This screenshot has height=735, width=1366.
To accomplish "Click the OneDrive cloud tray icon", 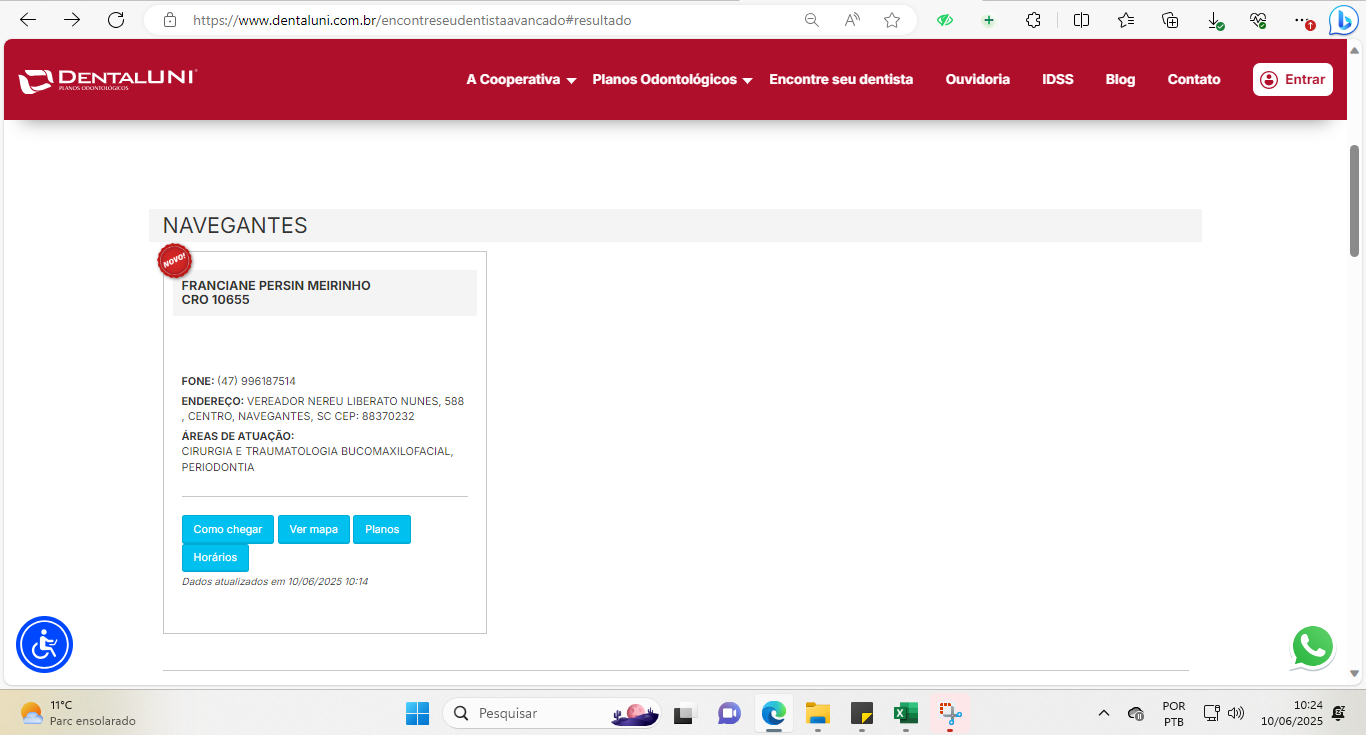I will coord(1136,713).
